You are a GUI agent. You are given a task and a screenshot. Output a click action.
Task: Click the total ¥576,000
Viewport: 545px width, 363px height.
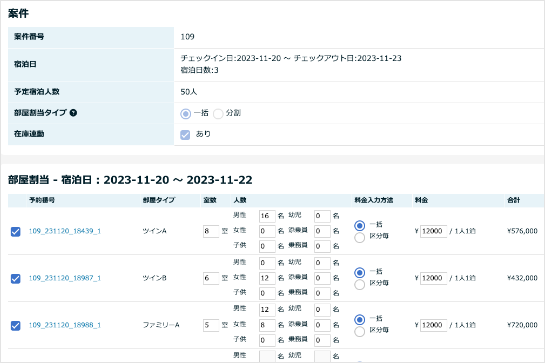[x=522, y=231]
